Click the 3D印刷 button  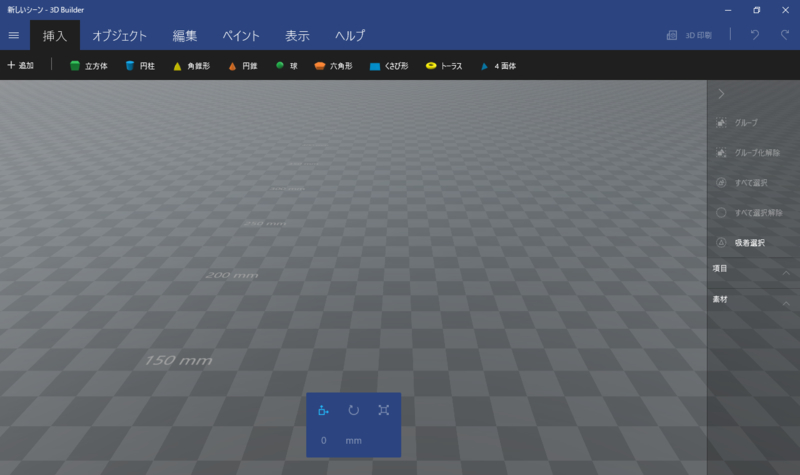(689, 35)
